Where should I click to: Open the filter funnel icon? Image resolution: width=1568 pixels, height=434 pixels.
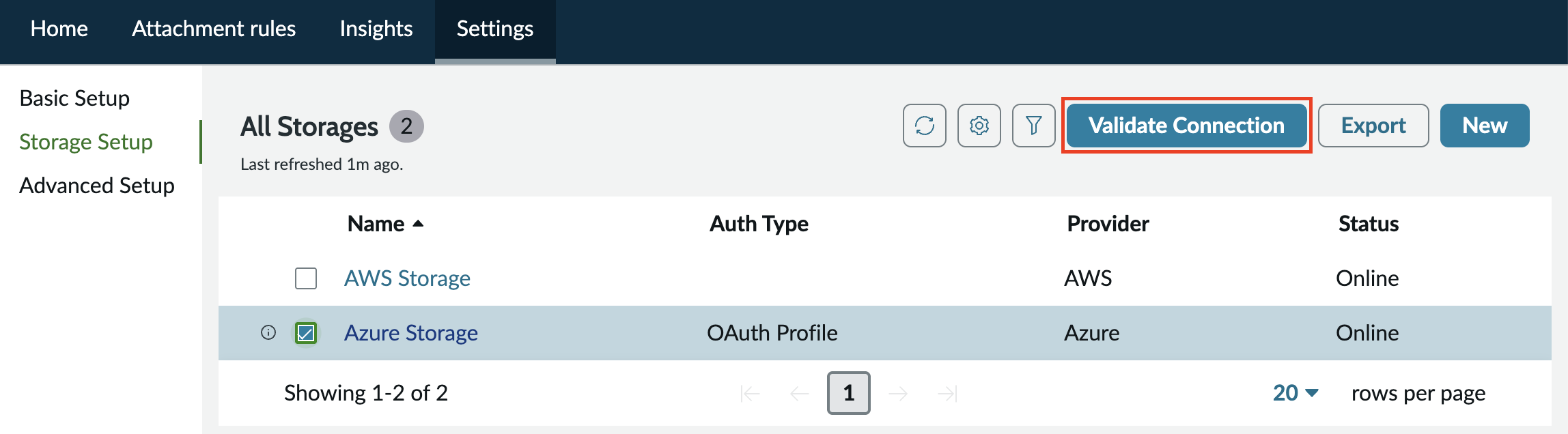pyautogui.click(x=1034, y=126)
